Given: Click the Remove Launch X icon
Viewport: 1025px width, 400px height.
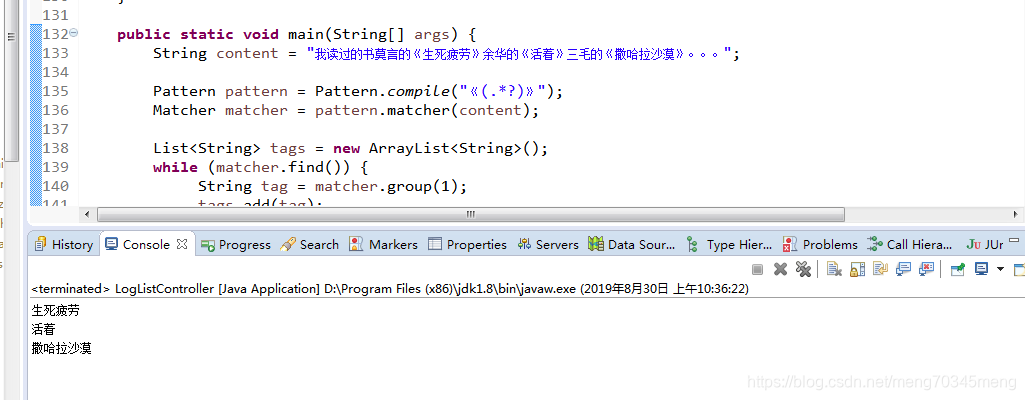Looking at the screenshot, I should coord(780,269).
